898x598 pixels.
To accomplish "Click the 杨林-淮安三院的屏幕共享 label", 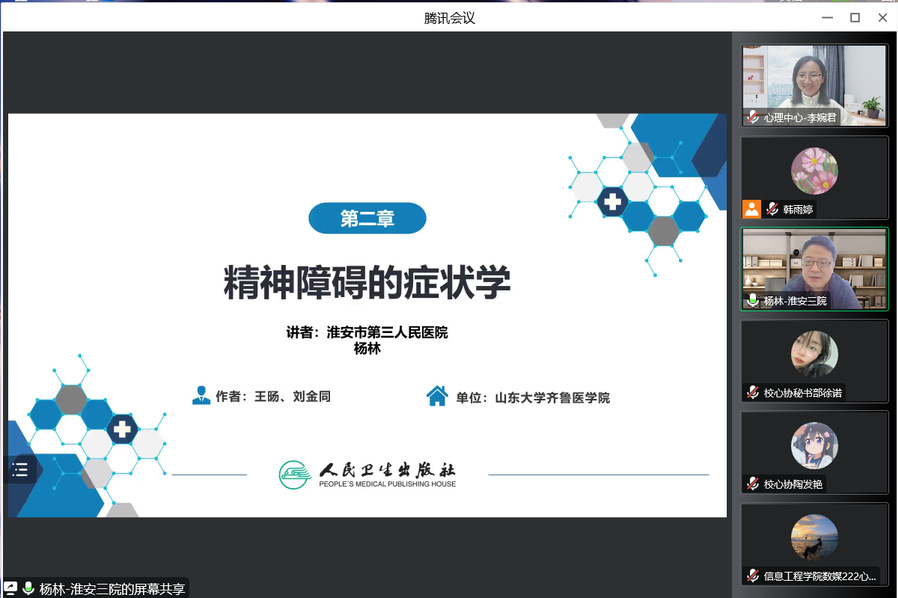I will coord(112,588).
